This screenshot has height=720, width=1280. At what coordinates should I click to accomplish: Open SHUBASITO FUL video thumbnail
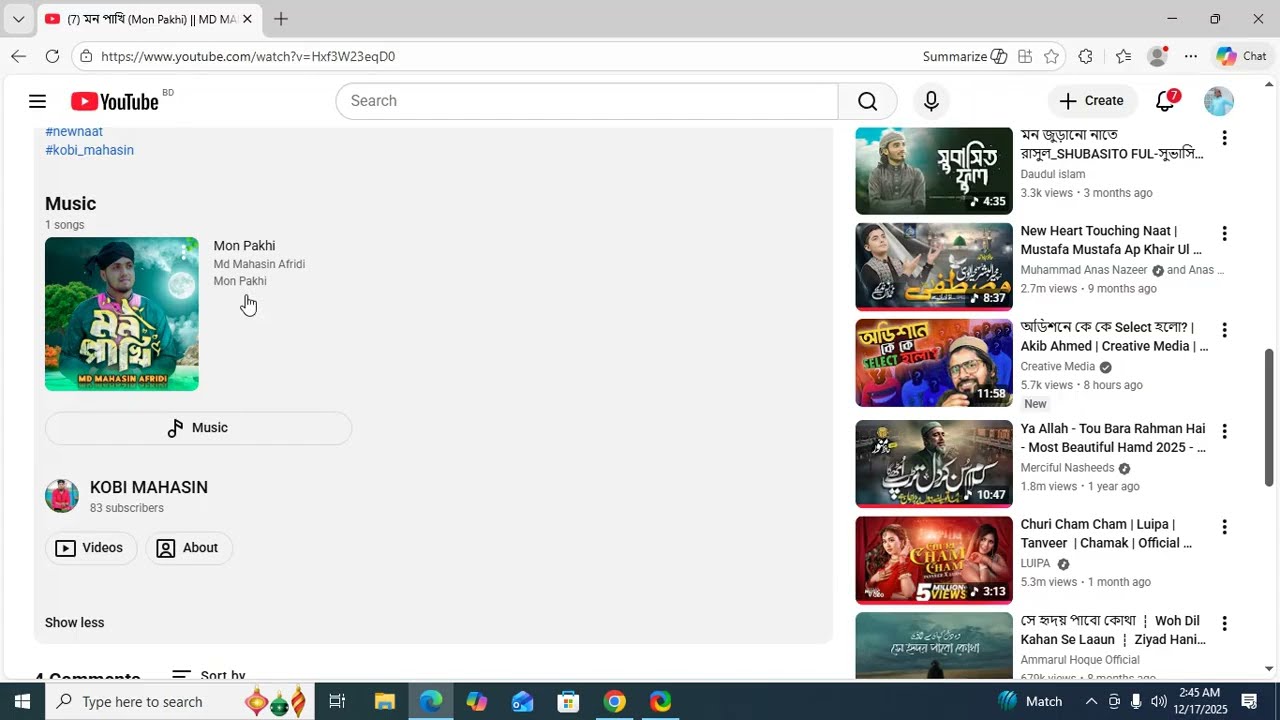(x=934, y=171)
